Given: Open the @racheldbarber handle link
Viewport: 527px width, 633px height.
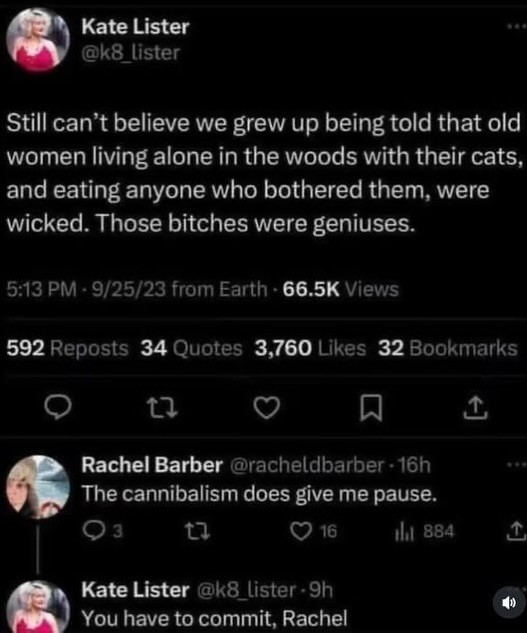Looking at the screenshot, I should coord(307,465).
